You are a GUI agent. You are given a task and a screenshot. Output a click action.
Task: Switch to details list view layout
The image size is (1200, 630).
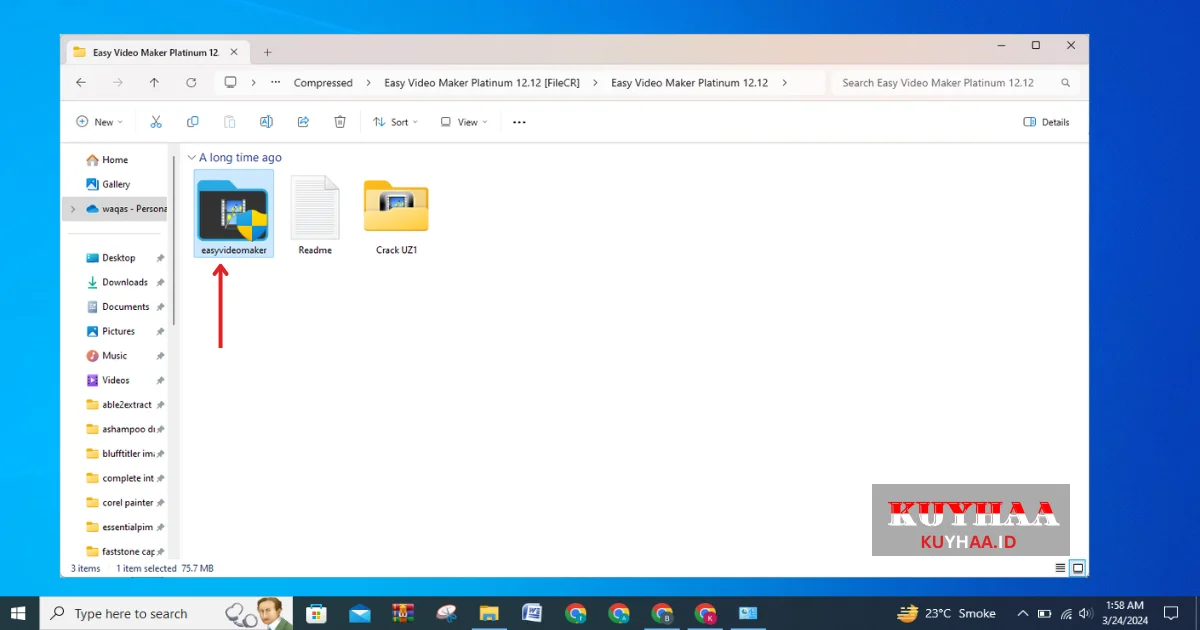1060,568
